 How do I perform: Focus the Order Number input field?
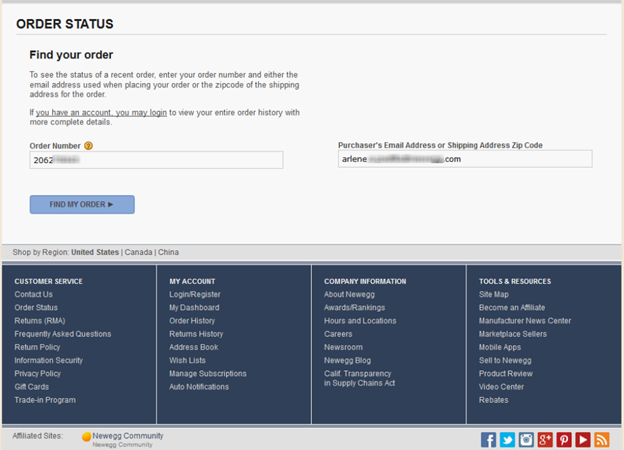tap(156, 160)
